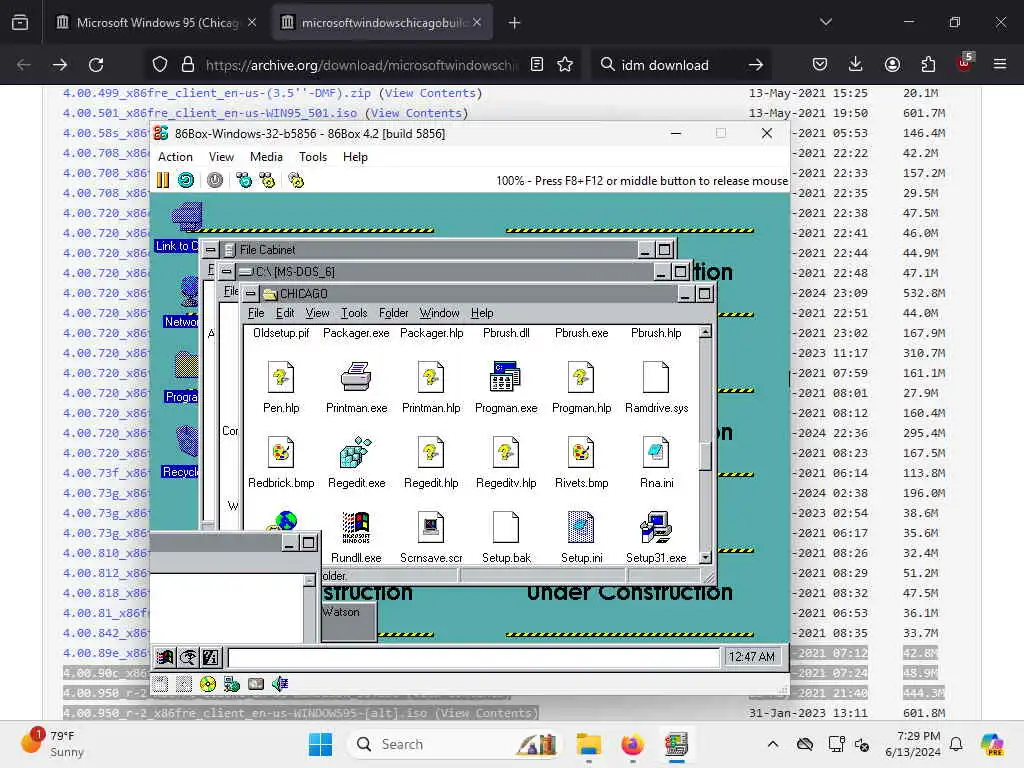Open Firefox downloads panel

[856, 64]
